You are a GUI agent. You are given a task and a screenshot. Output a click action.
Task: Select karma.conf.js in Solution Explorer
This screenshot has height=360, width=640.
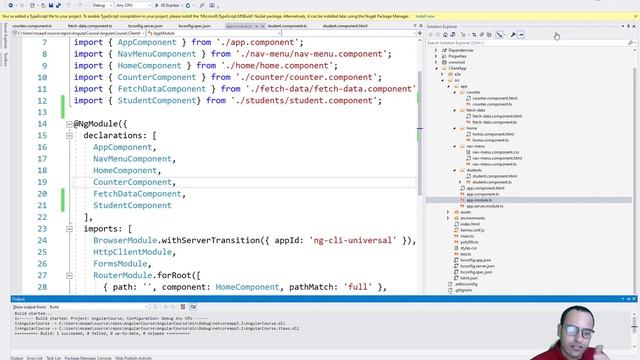click(472, 230)
